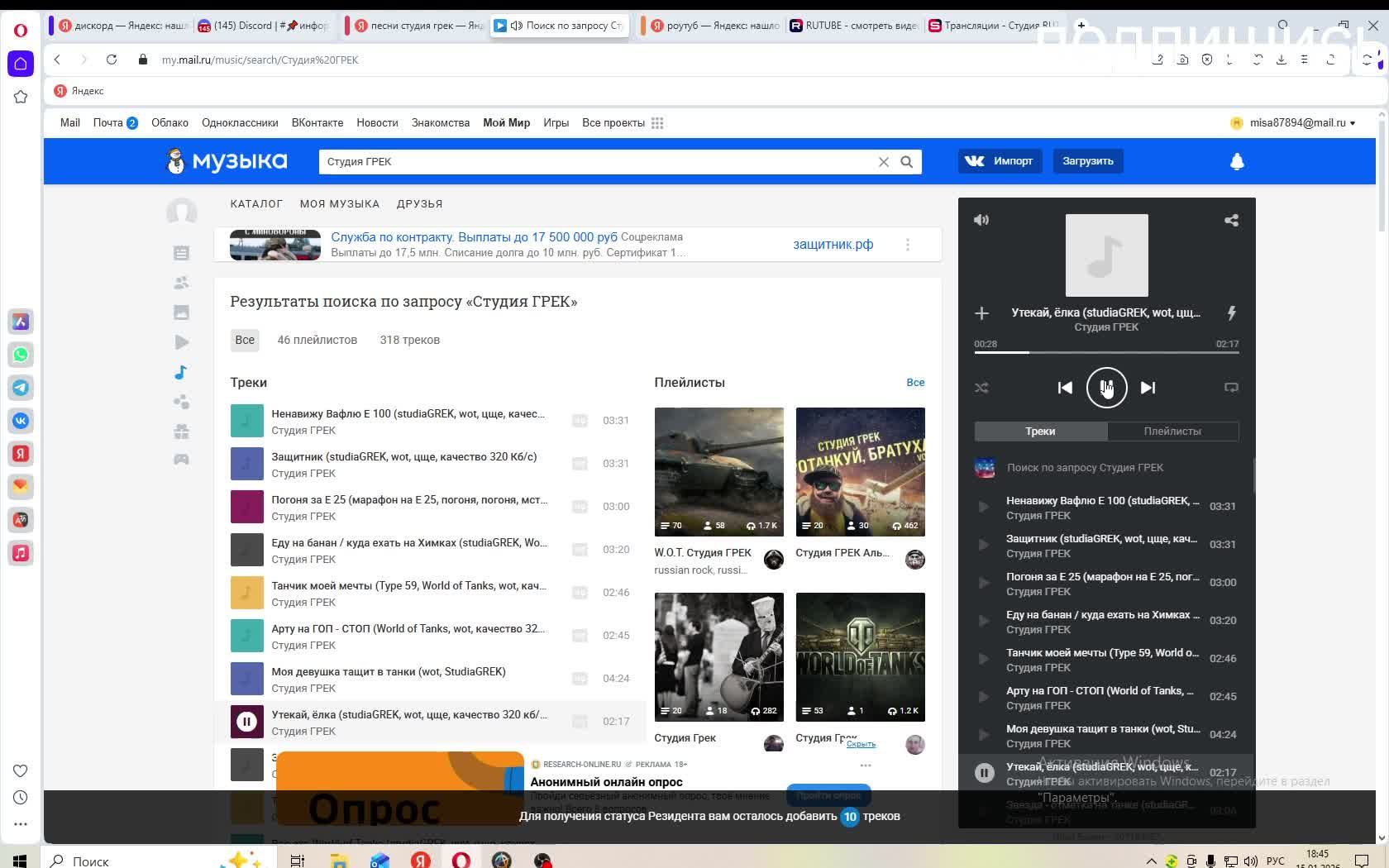This screenshot has height=868, width=1389.
Task: Open the ДРУЗЬЯ section
Action: pos(419,204)
